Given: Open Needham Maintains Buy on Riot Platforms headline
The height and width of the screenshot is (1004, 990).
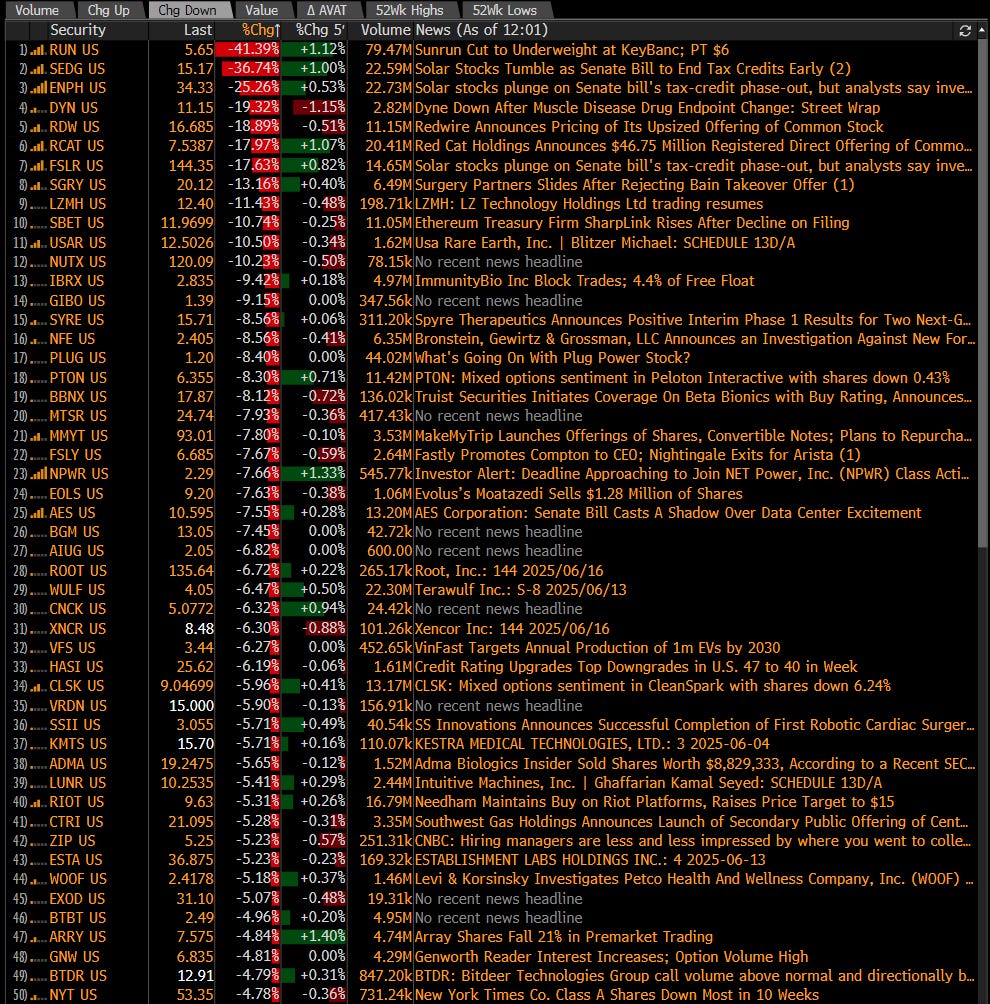Looking at the screenshot, I should [654, 802].
